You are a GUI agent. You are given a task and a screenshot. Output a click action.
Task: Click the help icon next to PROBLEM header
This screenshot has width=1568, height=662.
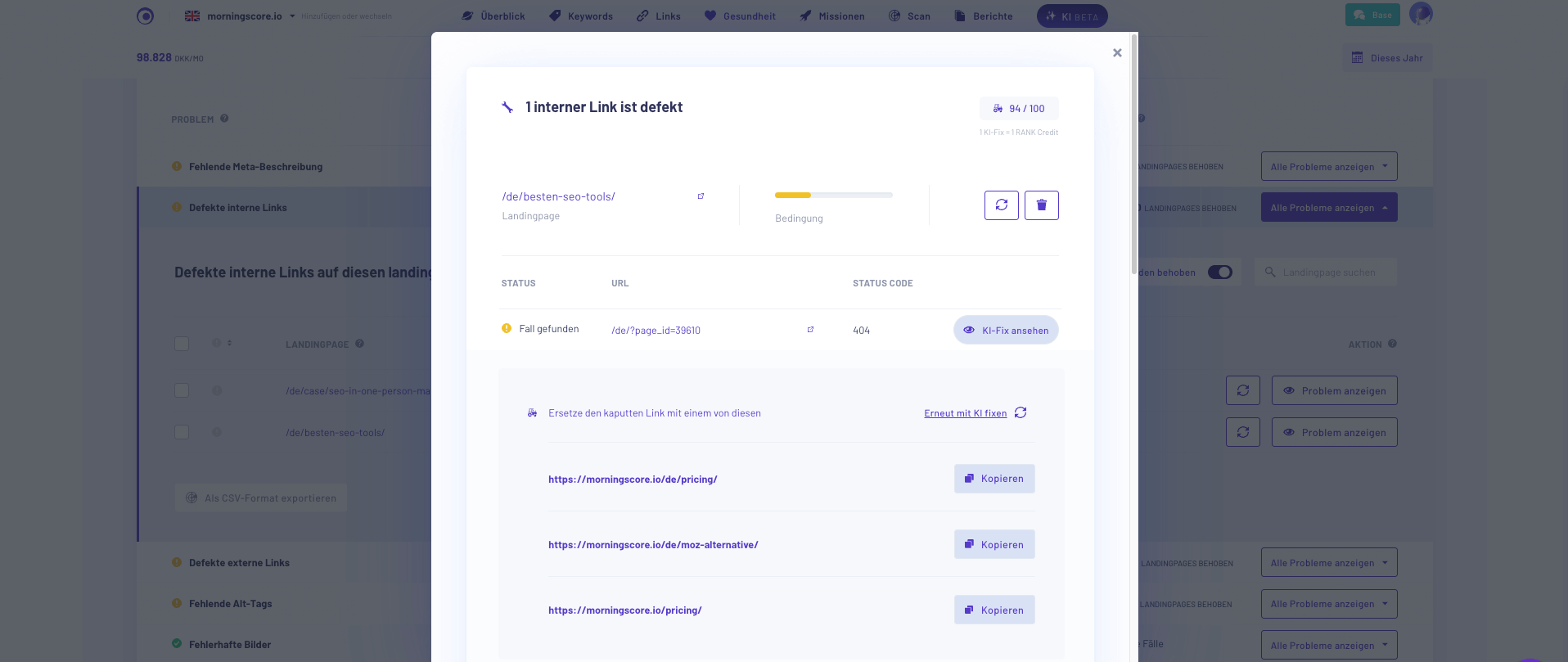tap(224, 119)
